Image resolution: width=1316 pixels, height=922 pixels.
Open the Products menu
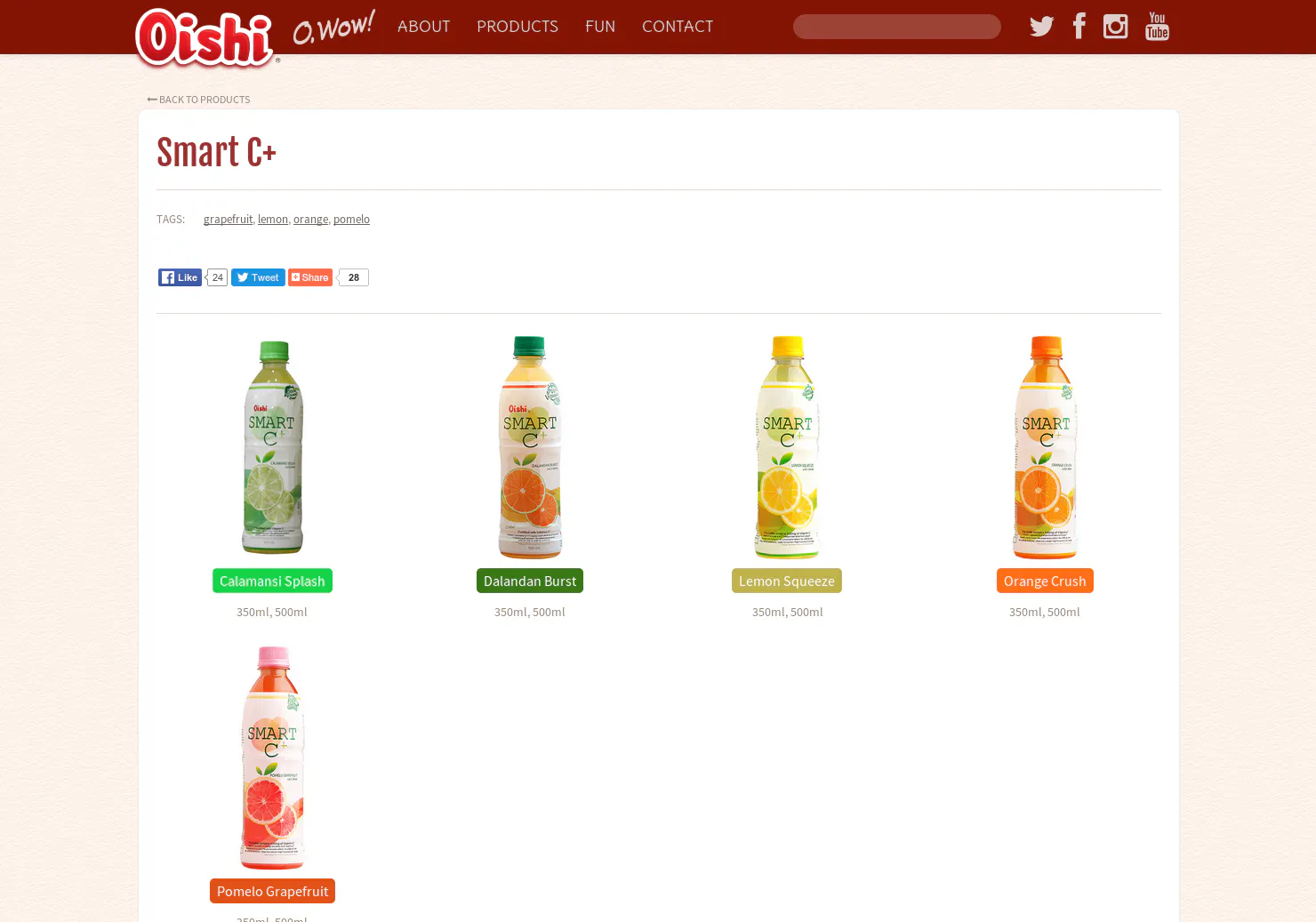click(x=518, y=27)
